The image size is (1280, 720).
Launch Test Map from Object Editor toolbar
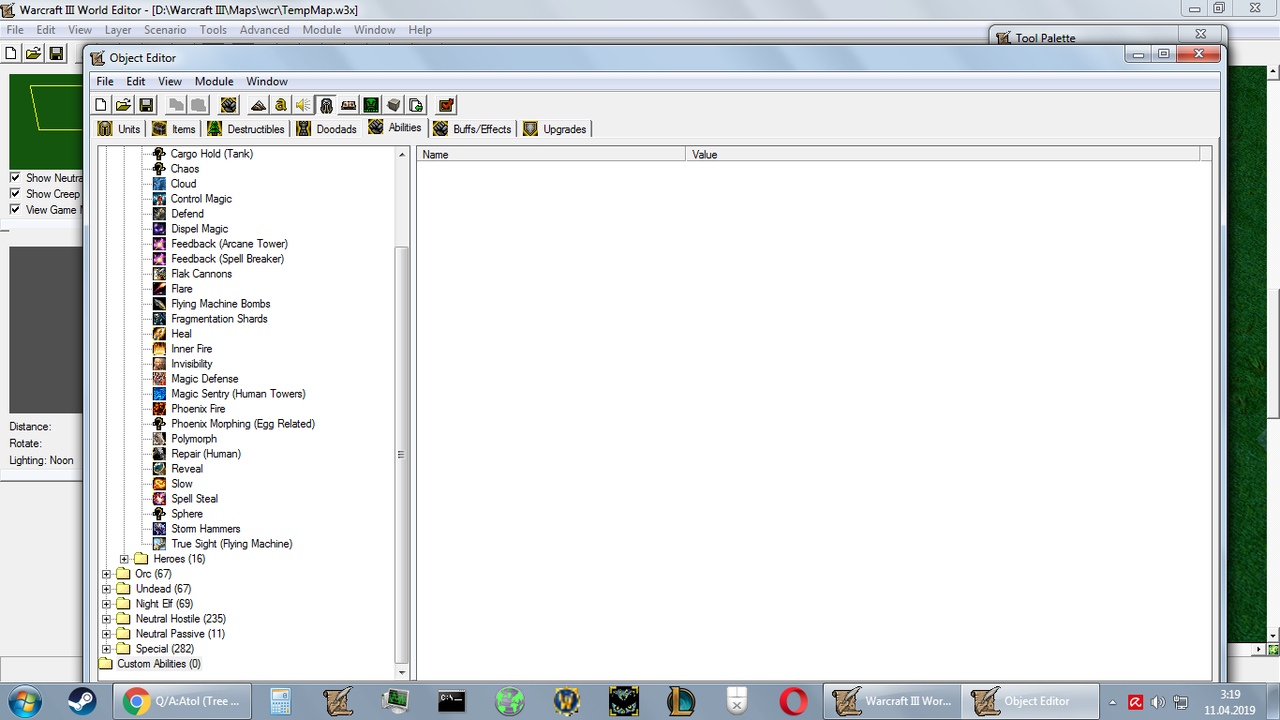coord(446,105)
